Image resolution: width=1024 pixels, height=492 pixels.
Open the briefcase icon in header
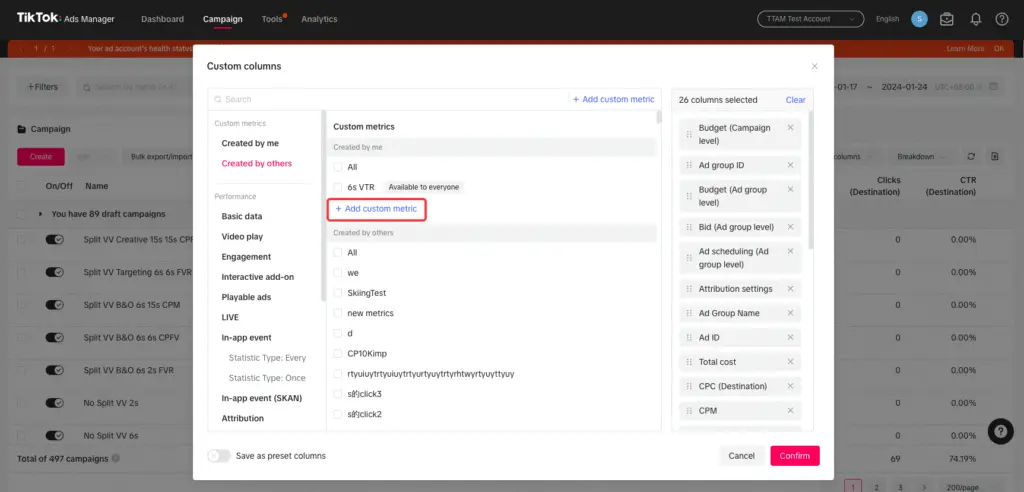947,19
